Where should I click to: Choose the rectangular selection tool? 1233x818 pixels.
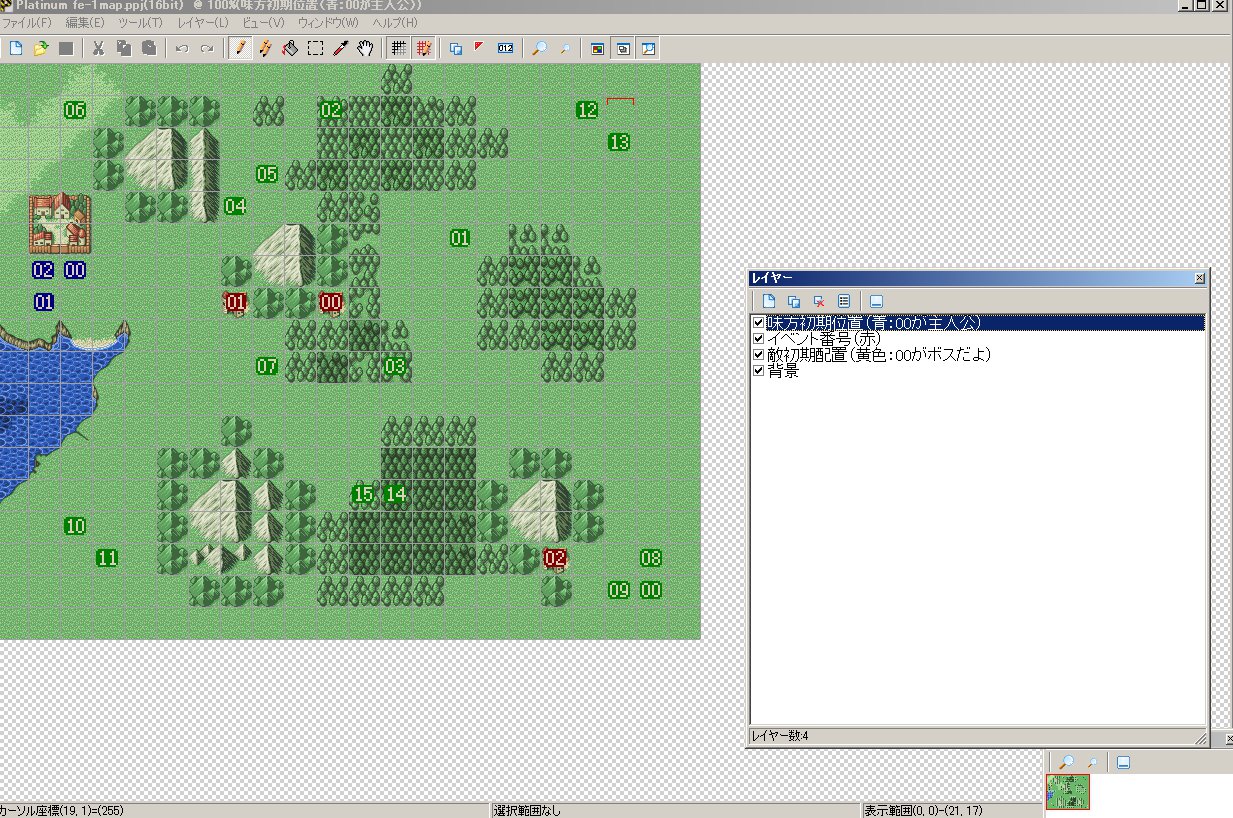[315, 48]
